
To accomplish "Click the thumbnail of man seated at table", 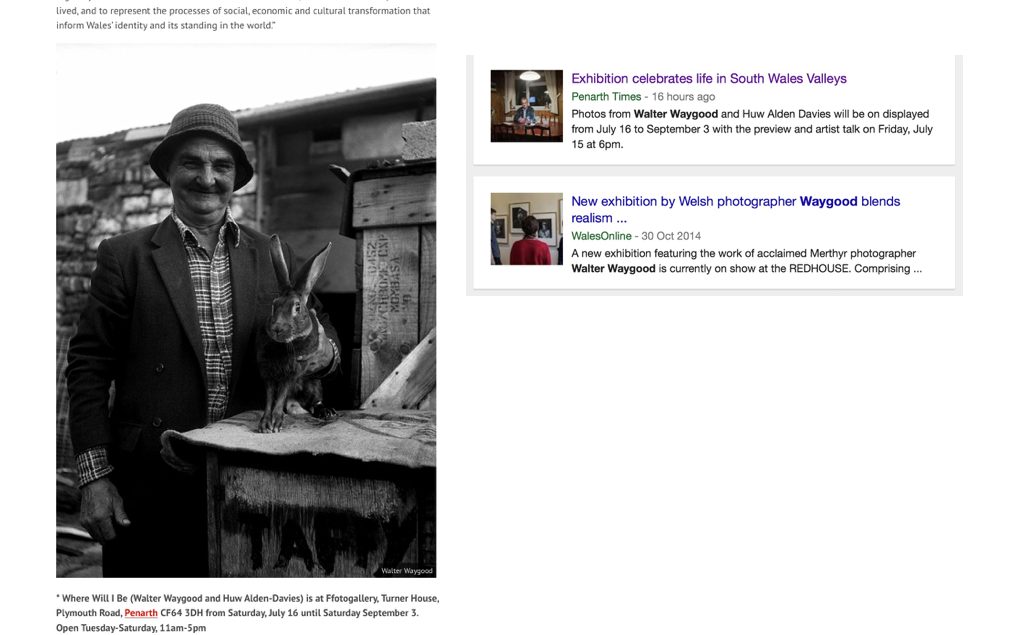I will tap(526, 106).
